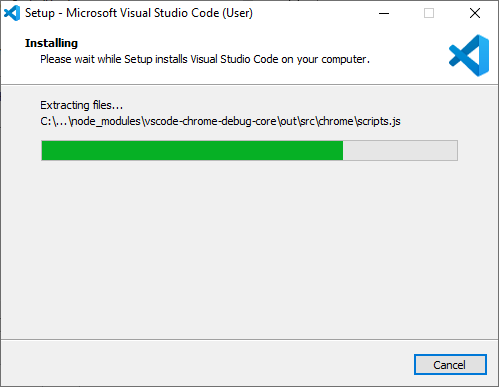
Task: Click the unfilled gray part of progress bar
Action: coord(400,150)
